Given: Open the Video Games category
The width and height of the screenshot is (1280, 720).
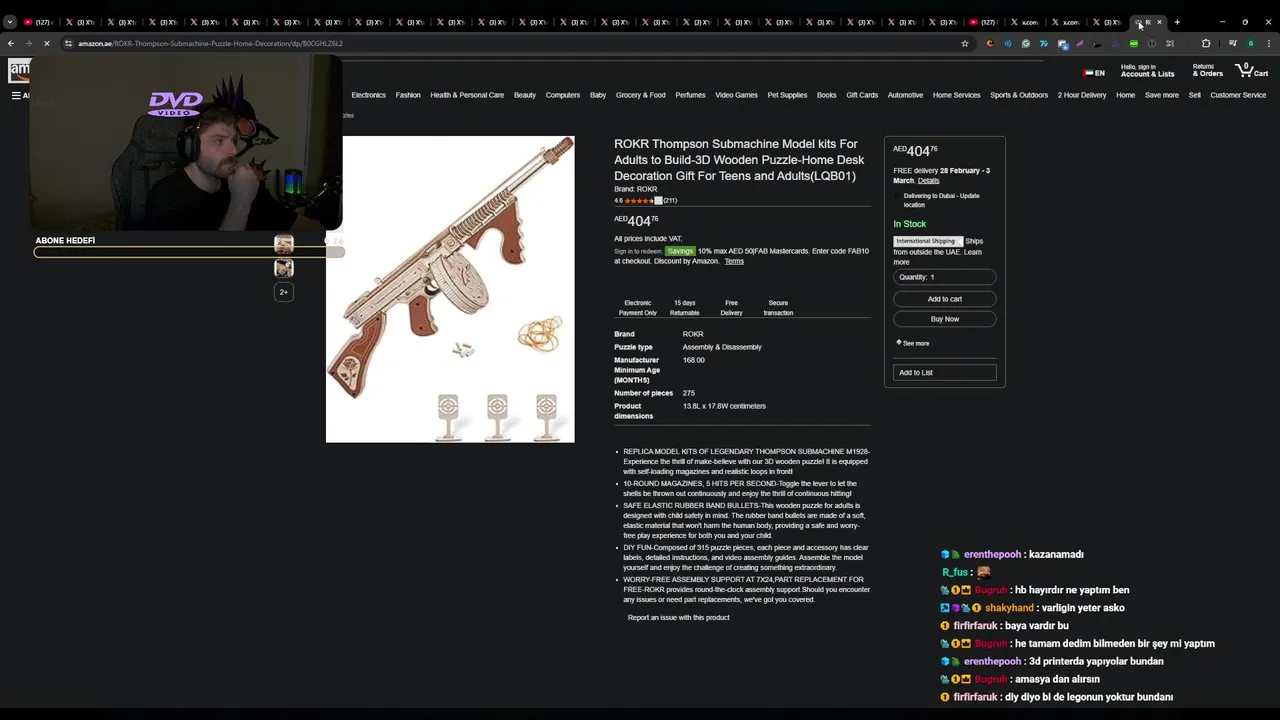Looking at the screenshot, I should pyautogui.click(x=736, y=95).
